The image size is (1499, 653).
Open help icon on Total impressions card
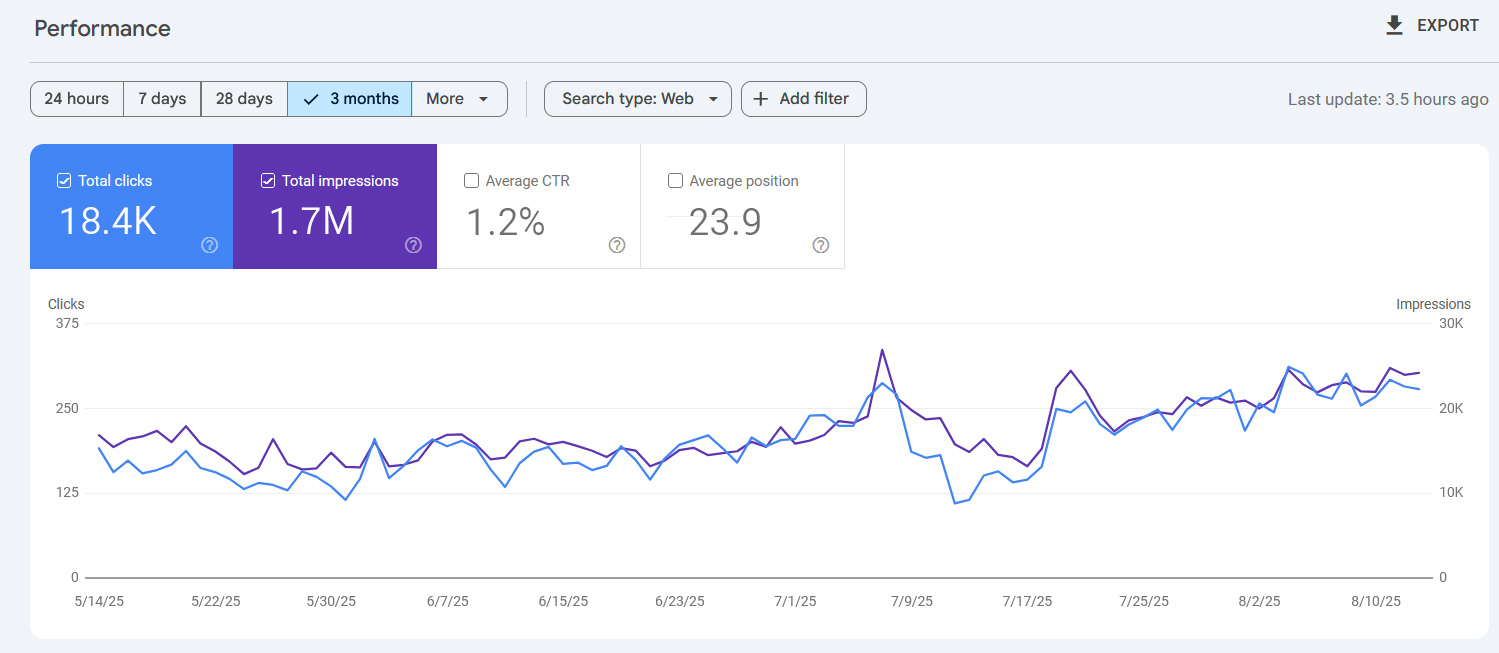coord(413,245)
